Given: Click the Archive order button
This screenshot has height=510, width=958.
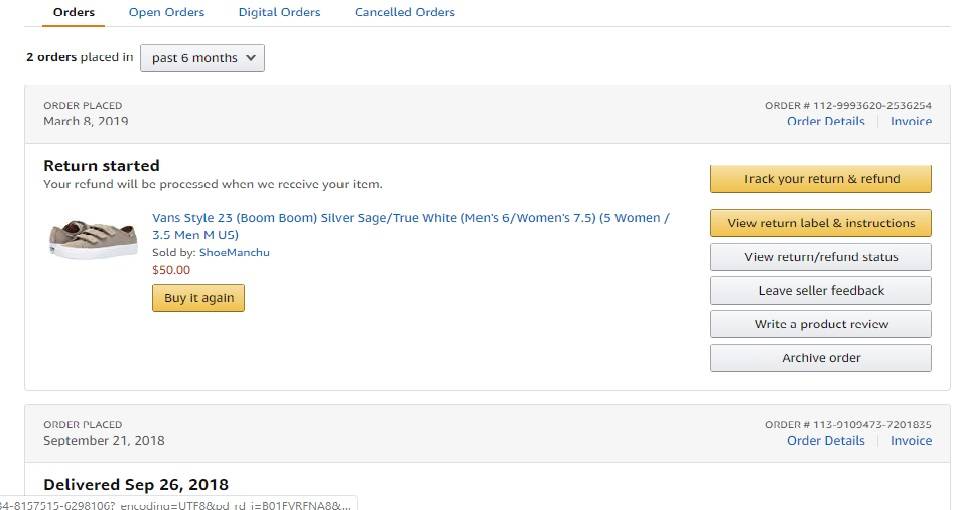Looking at the screenshot, I should [x=821, y=358].
